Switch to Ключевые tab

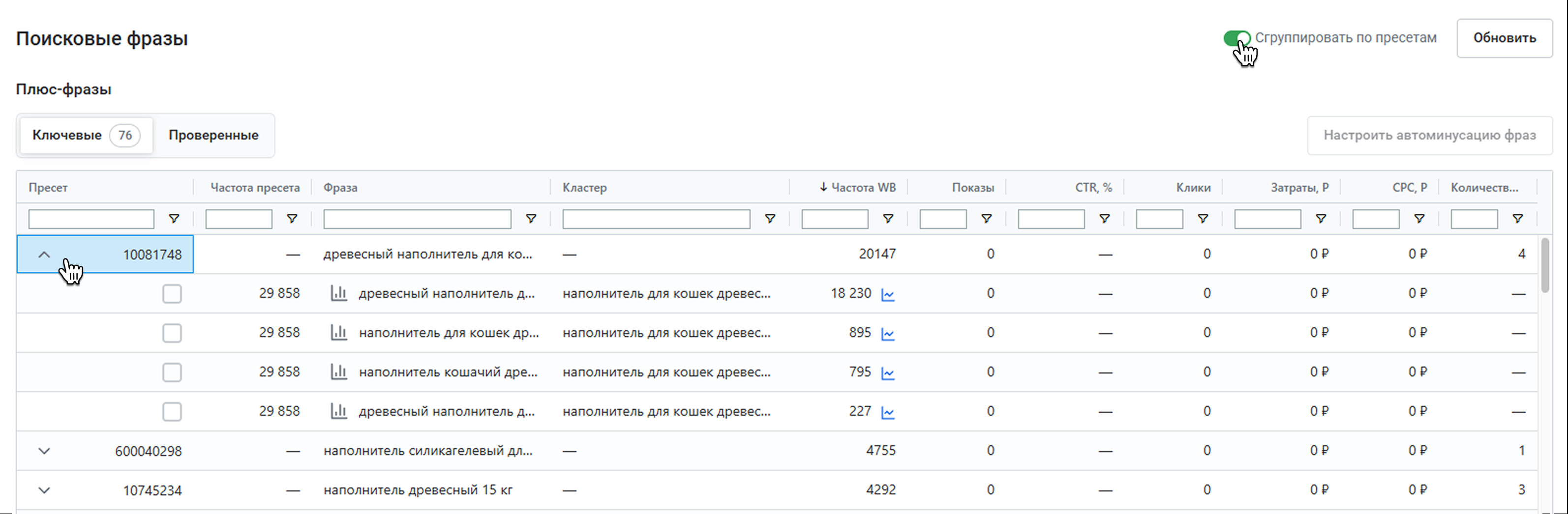86,135
